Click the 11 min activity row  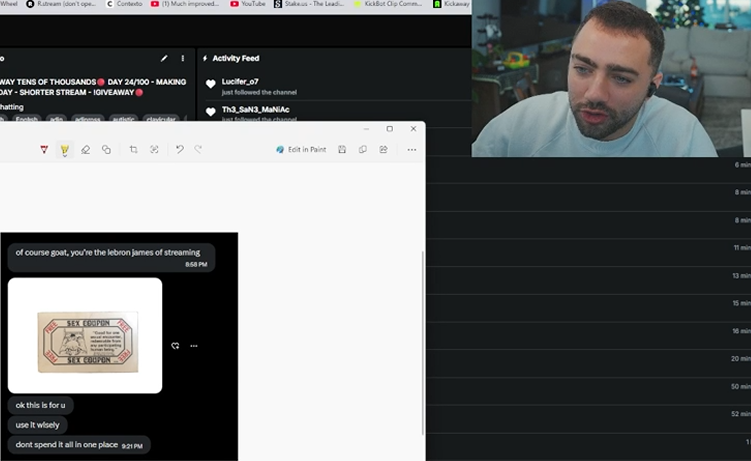588,252
